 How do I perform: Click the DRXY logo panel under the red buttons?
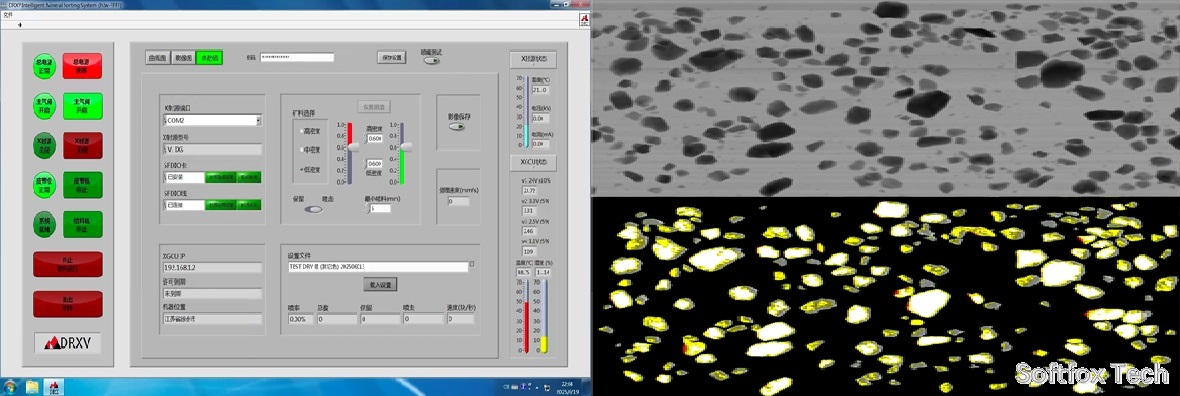coord(68,343)
